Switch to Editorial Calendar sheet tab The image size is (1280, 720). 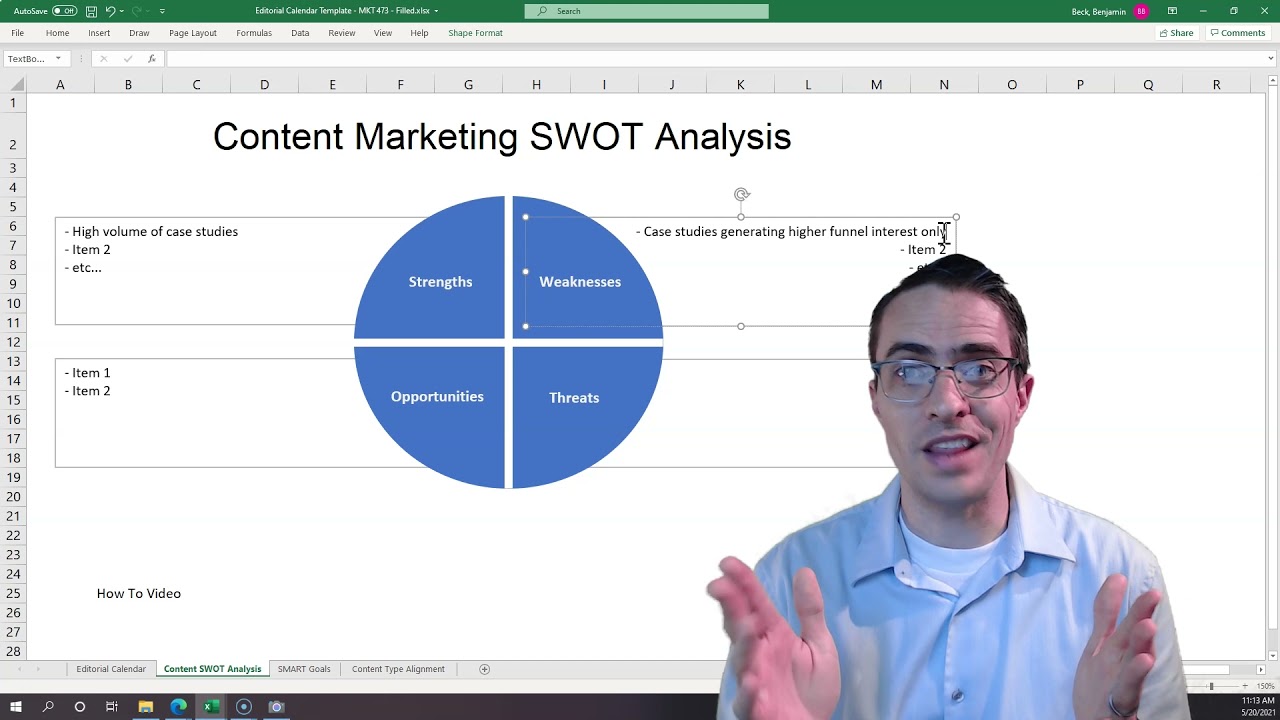(111, 669)
